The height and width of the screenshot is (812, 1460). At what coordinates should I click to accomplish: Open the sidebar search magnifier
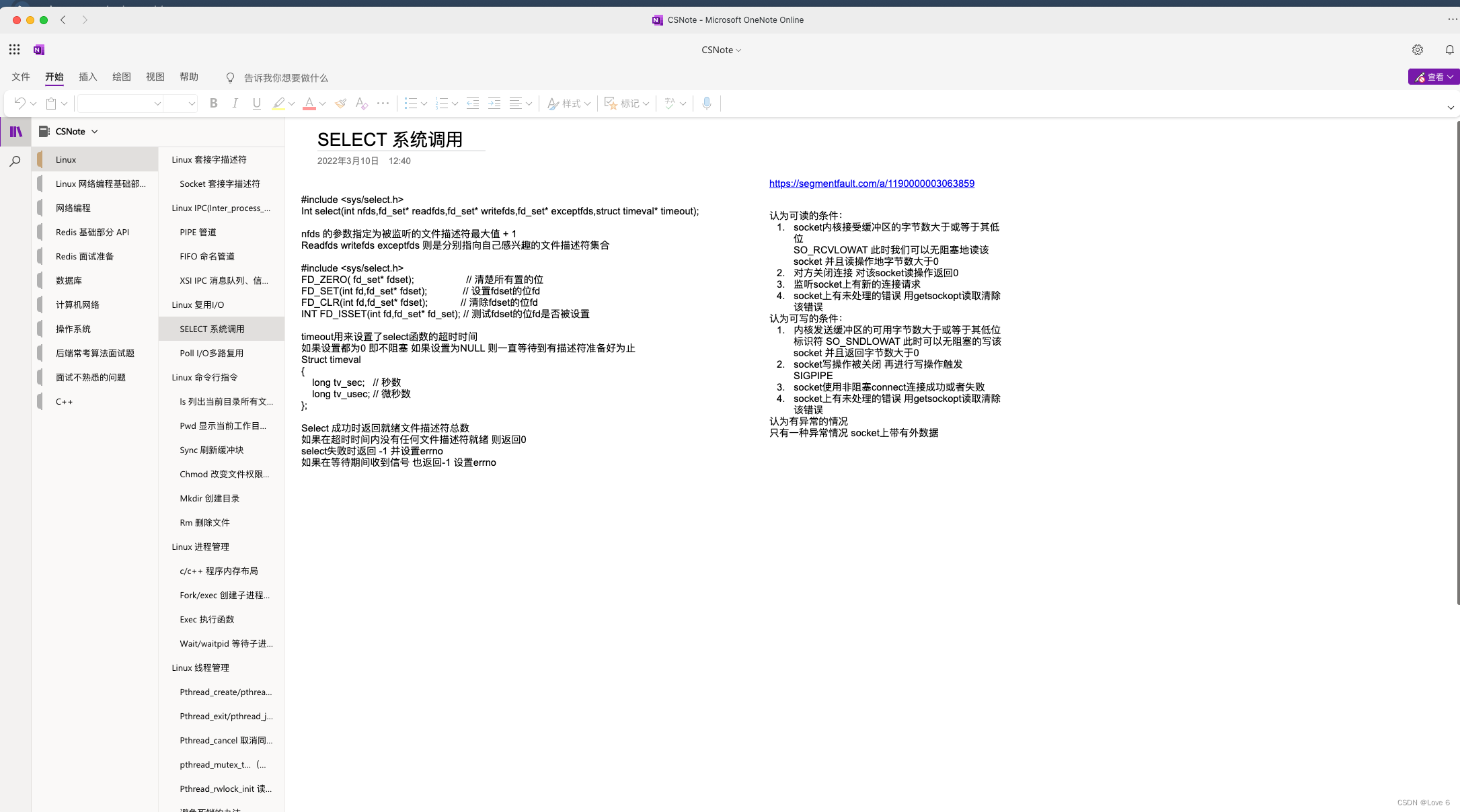click(x=15, y=161)
